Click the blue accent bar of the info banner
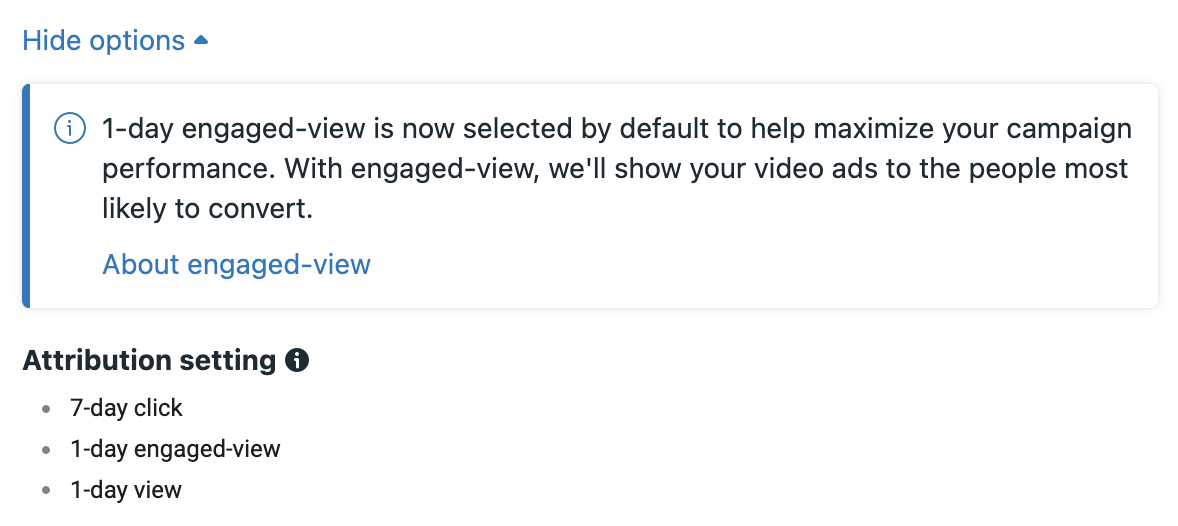This screenshot has height=526, width=1178. [26, 196]
